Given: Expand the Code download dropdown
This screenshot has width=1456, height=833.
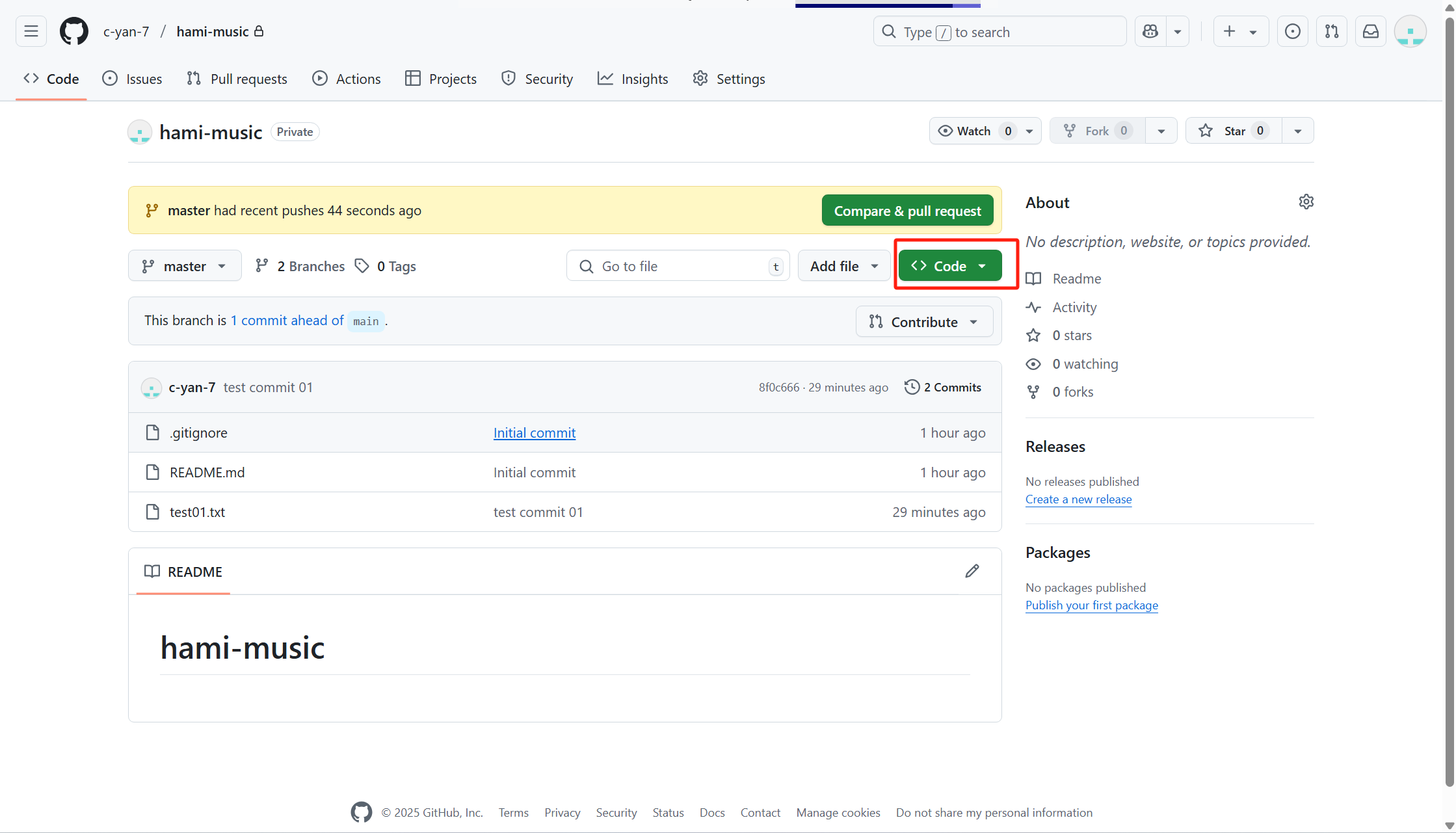Looking at the screenshot, I should tap(983, 265).
